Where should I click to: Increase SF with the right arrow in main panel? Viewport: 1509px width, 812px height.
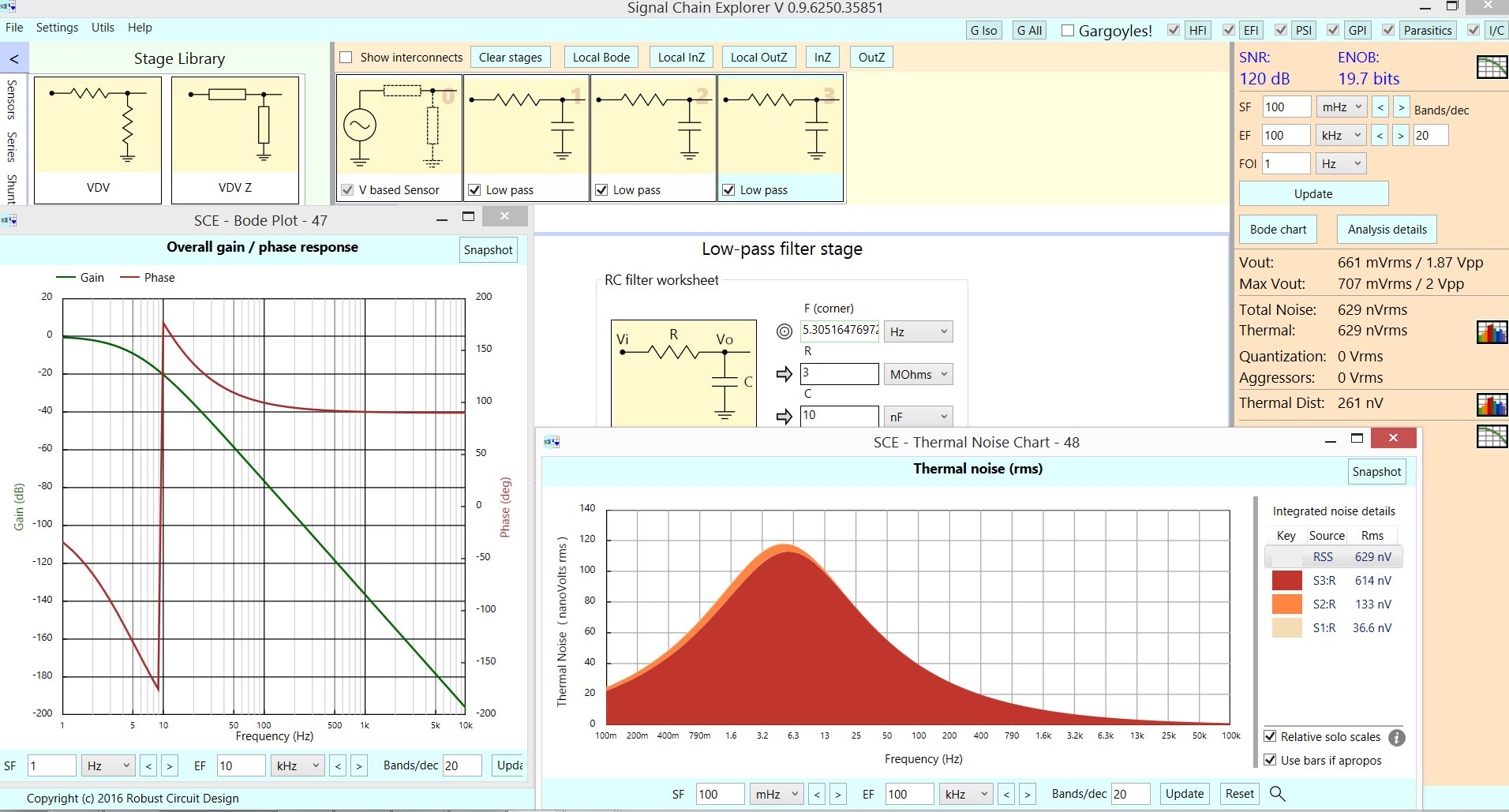(x=1401, y=107)
